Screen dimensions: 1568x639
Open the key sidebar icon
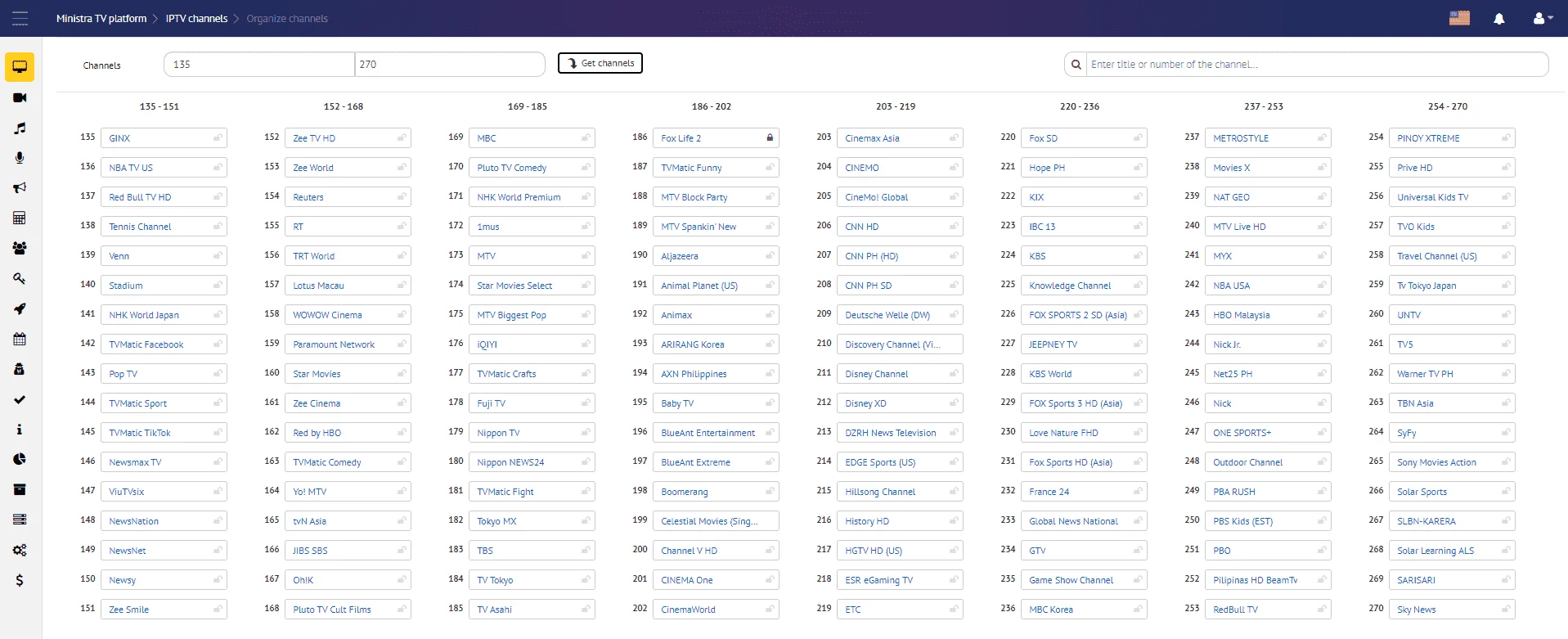(x=20, y=278)
